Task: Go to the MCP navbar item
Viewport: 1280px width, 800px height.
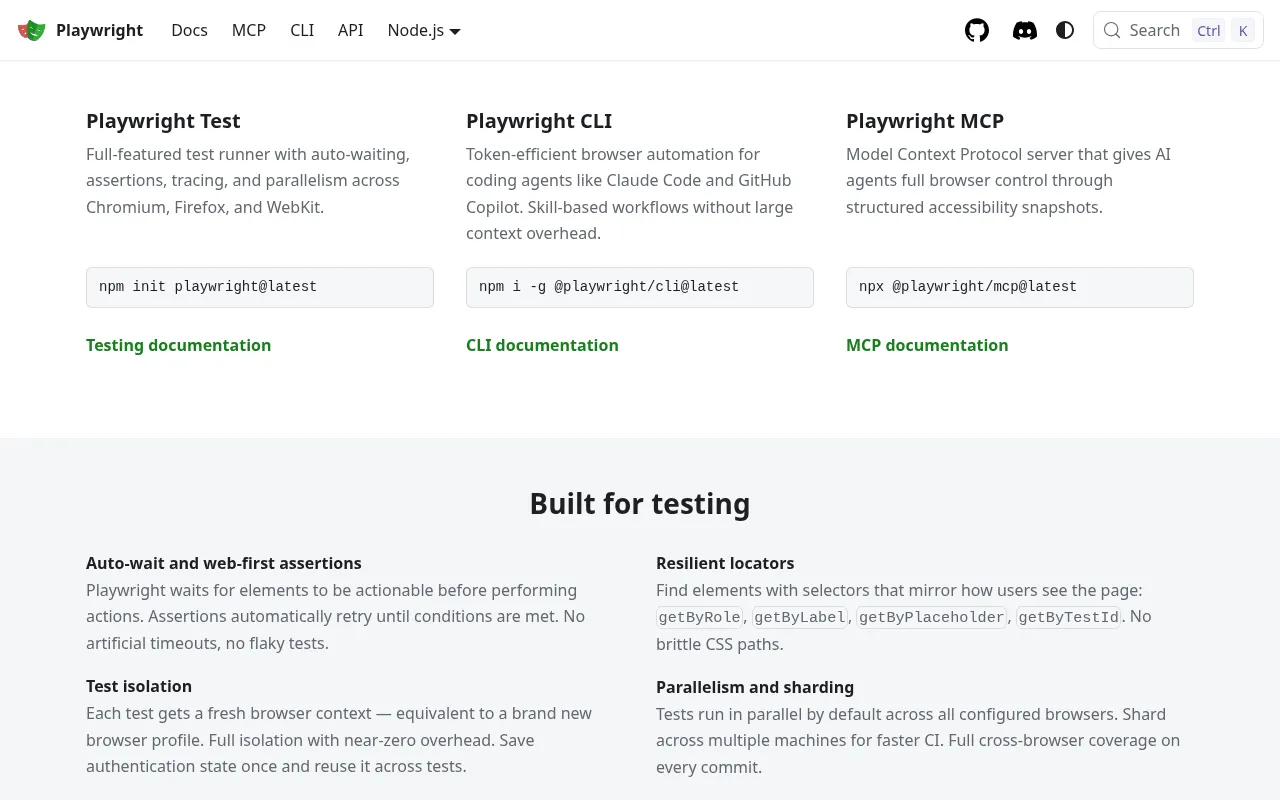Action: pyautogui.click(x=249, y=30)
